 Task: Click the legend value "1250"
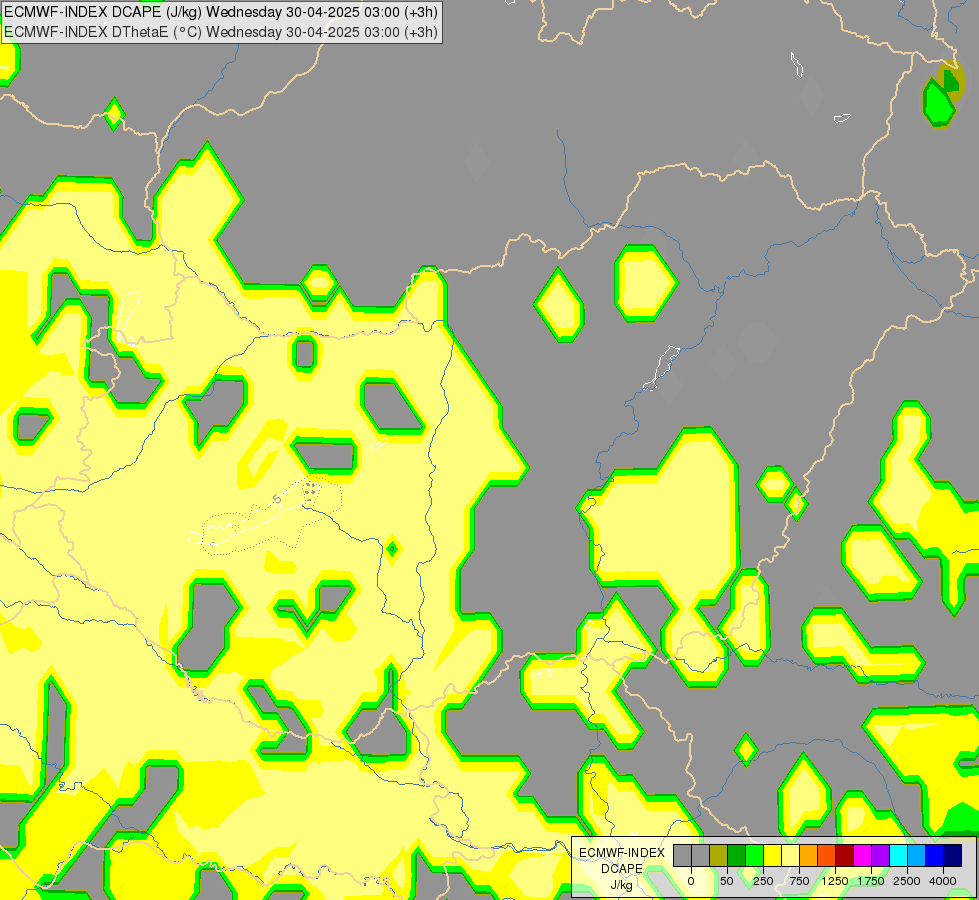835,881
